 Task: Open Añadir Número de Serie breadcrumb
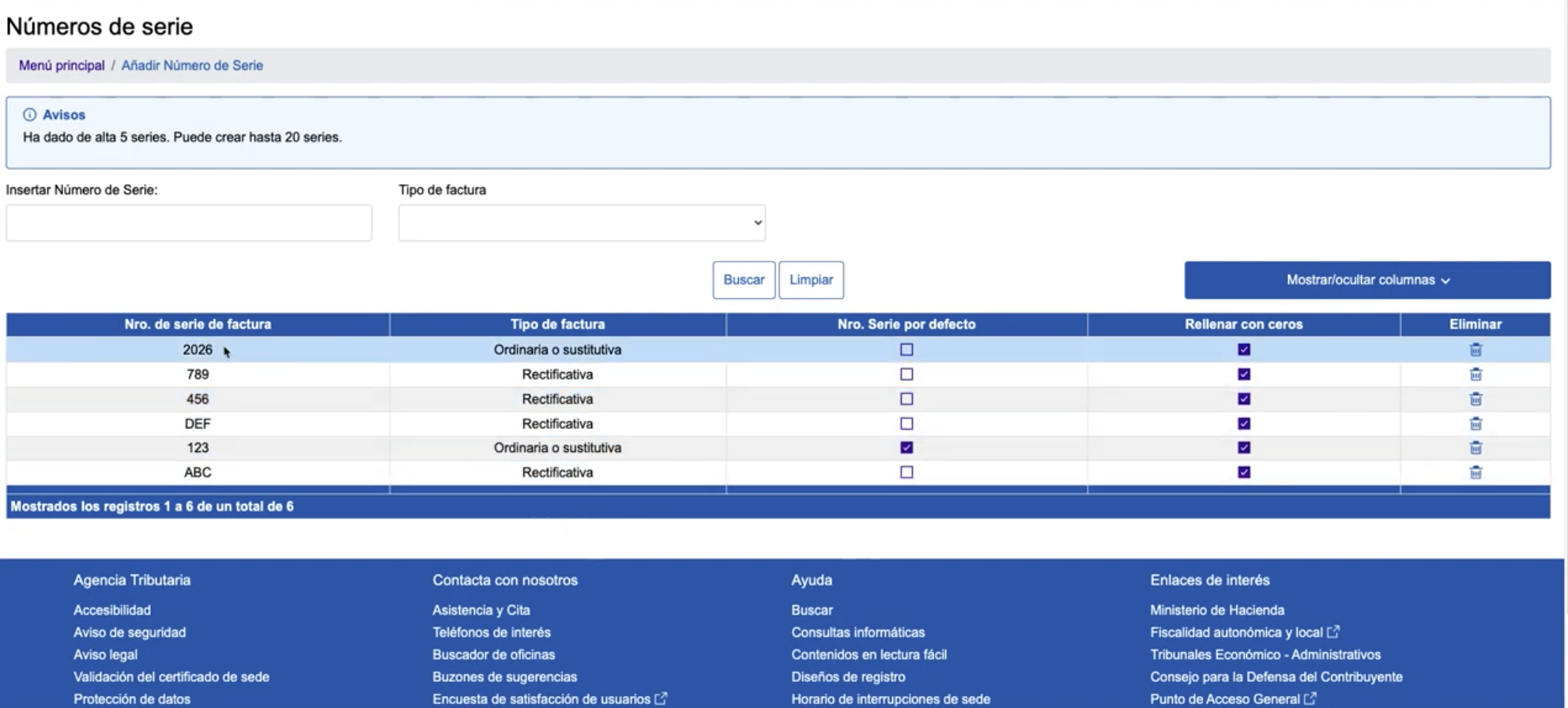coord(192,66)
